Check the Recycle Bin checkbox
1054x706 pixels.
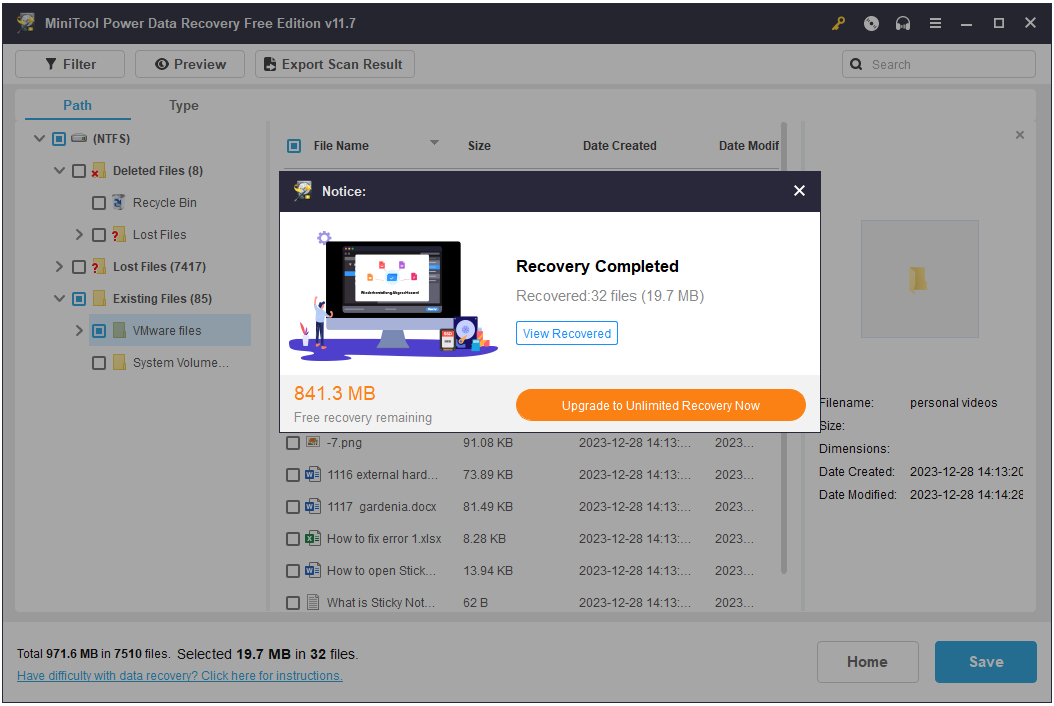tap(99, 202)
